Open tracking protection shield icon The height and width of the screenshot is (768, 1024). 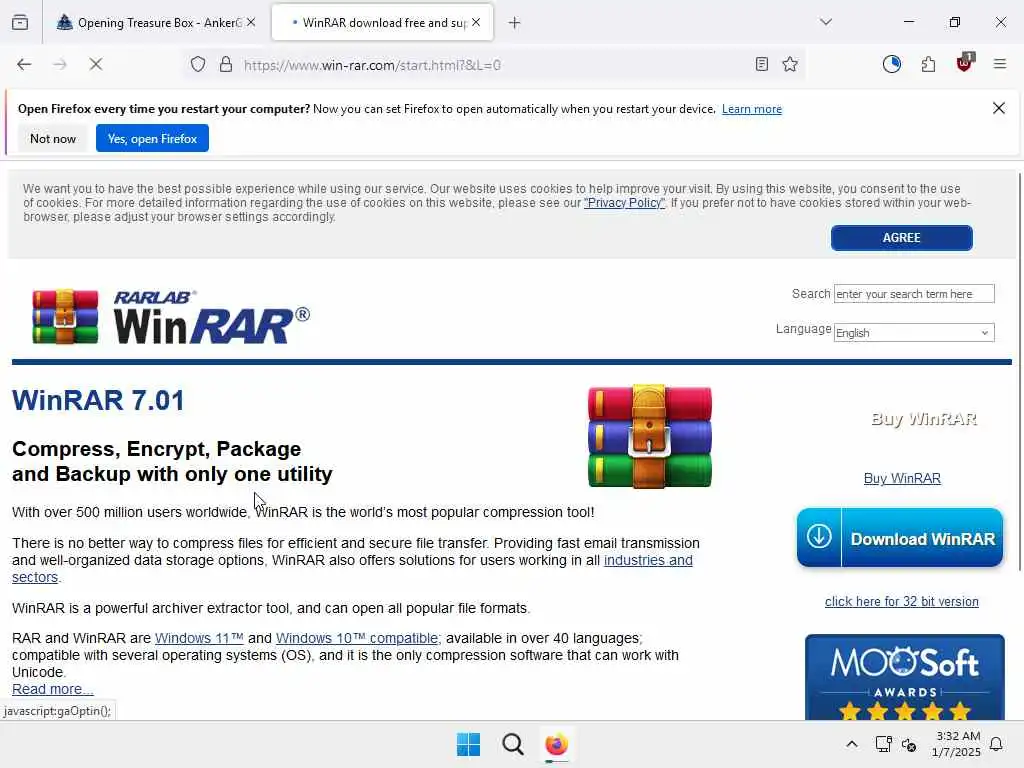coord(198,64)
